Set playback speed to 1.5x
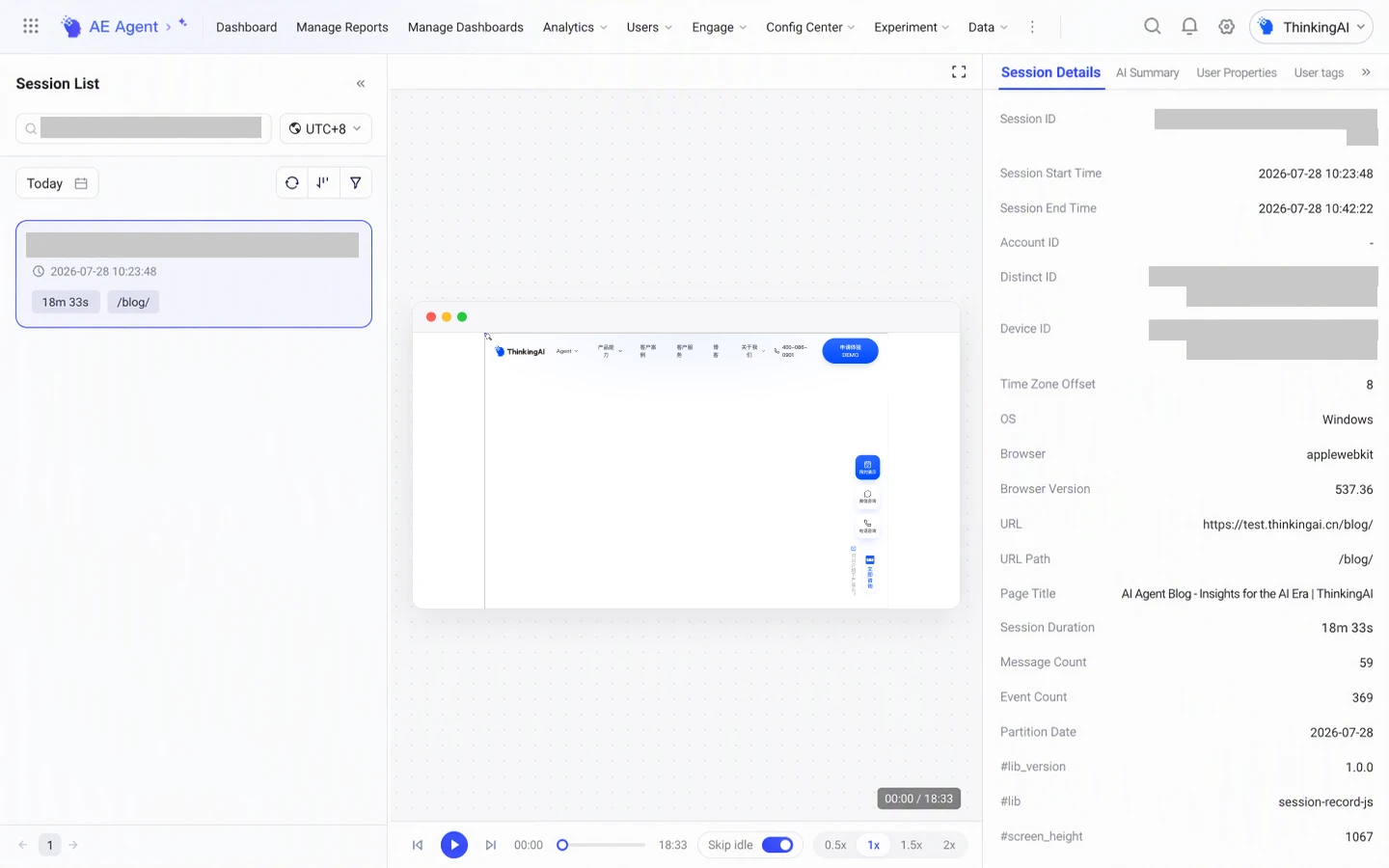 click(912, 845)
